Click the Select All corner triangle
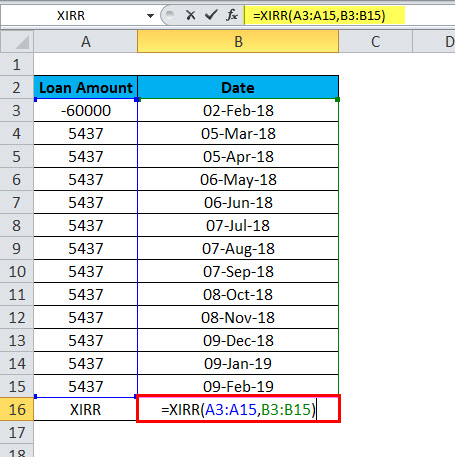 coord(17,42)
